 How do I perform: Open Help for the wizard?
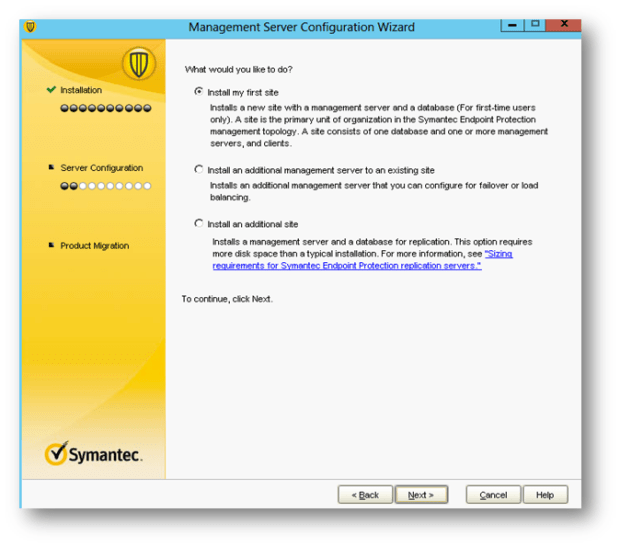545,495
